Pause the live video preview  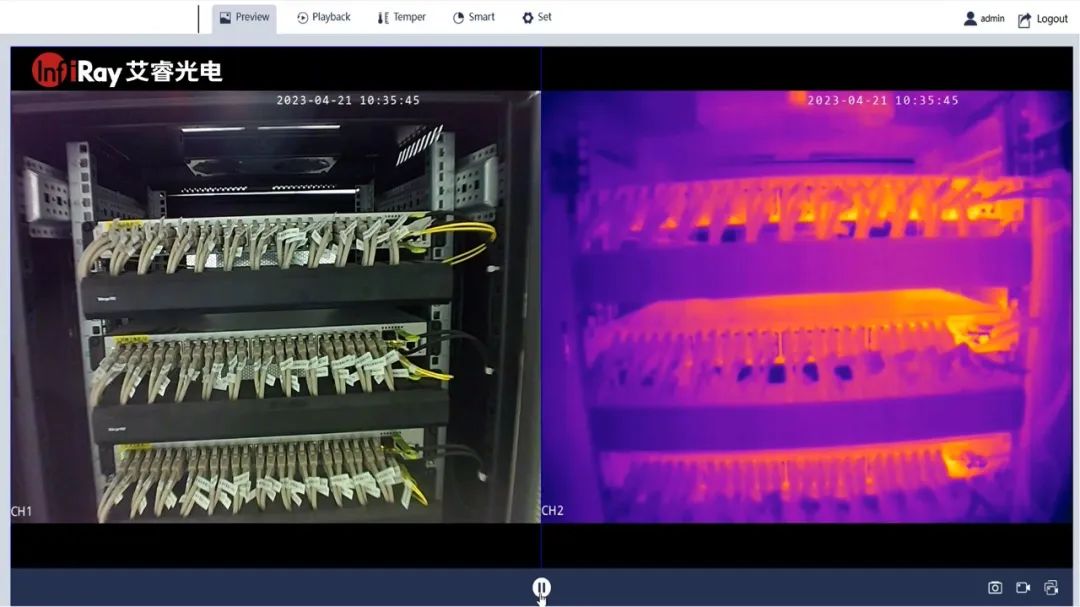pos(541,588)
